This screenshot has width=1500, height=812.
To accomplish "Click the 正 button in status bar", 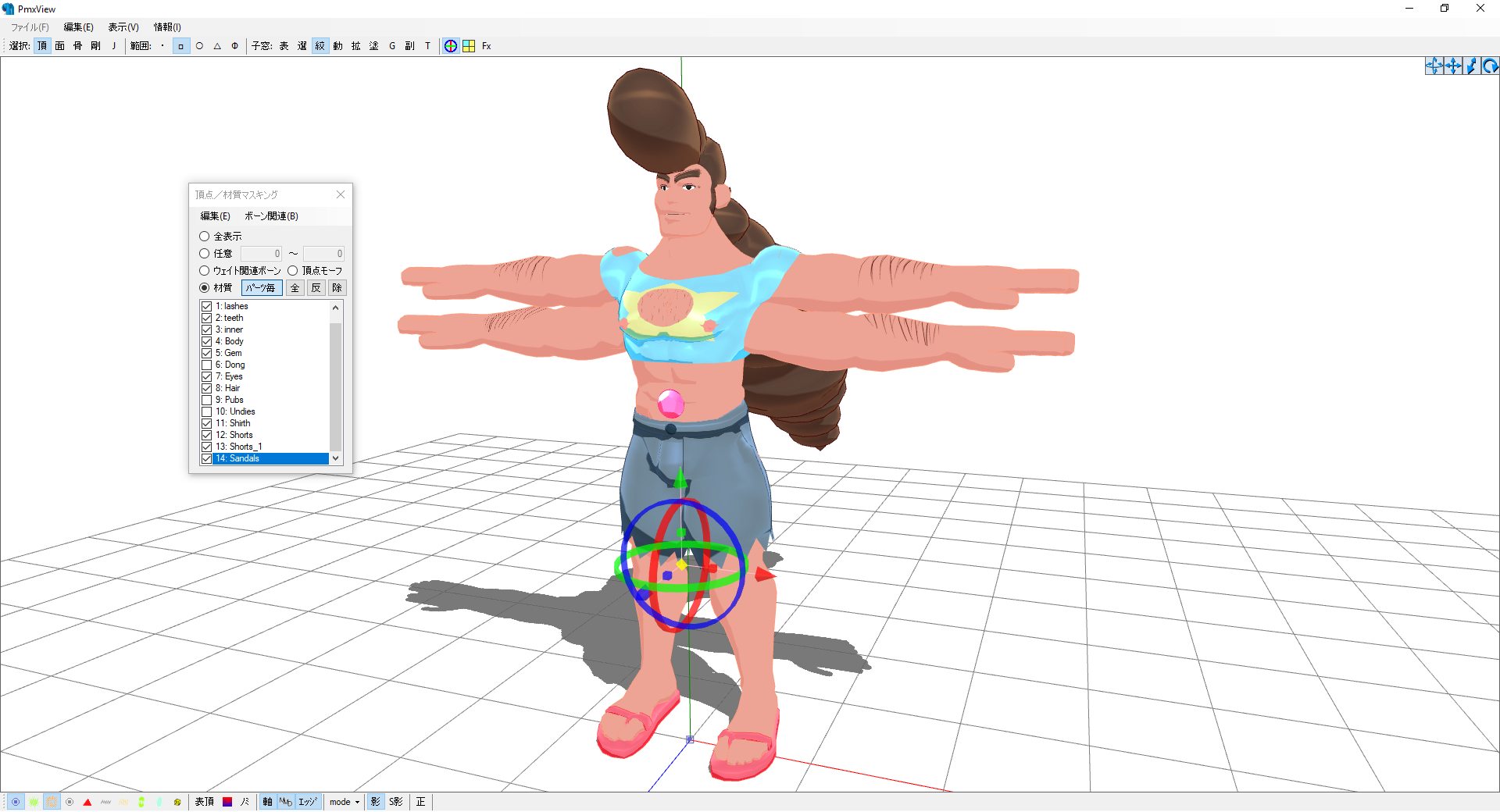I will (x=420, y=802).
